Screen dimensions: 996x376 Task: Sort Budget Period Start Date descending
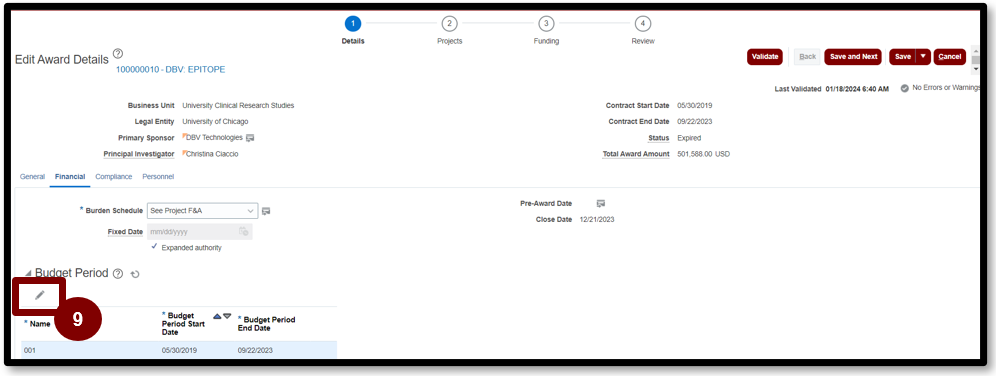[227, 316]
